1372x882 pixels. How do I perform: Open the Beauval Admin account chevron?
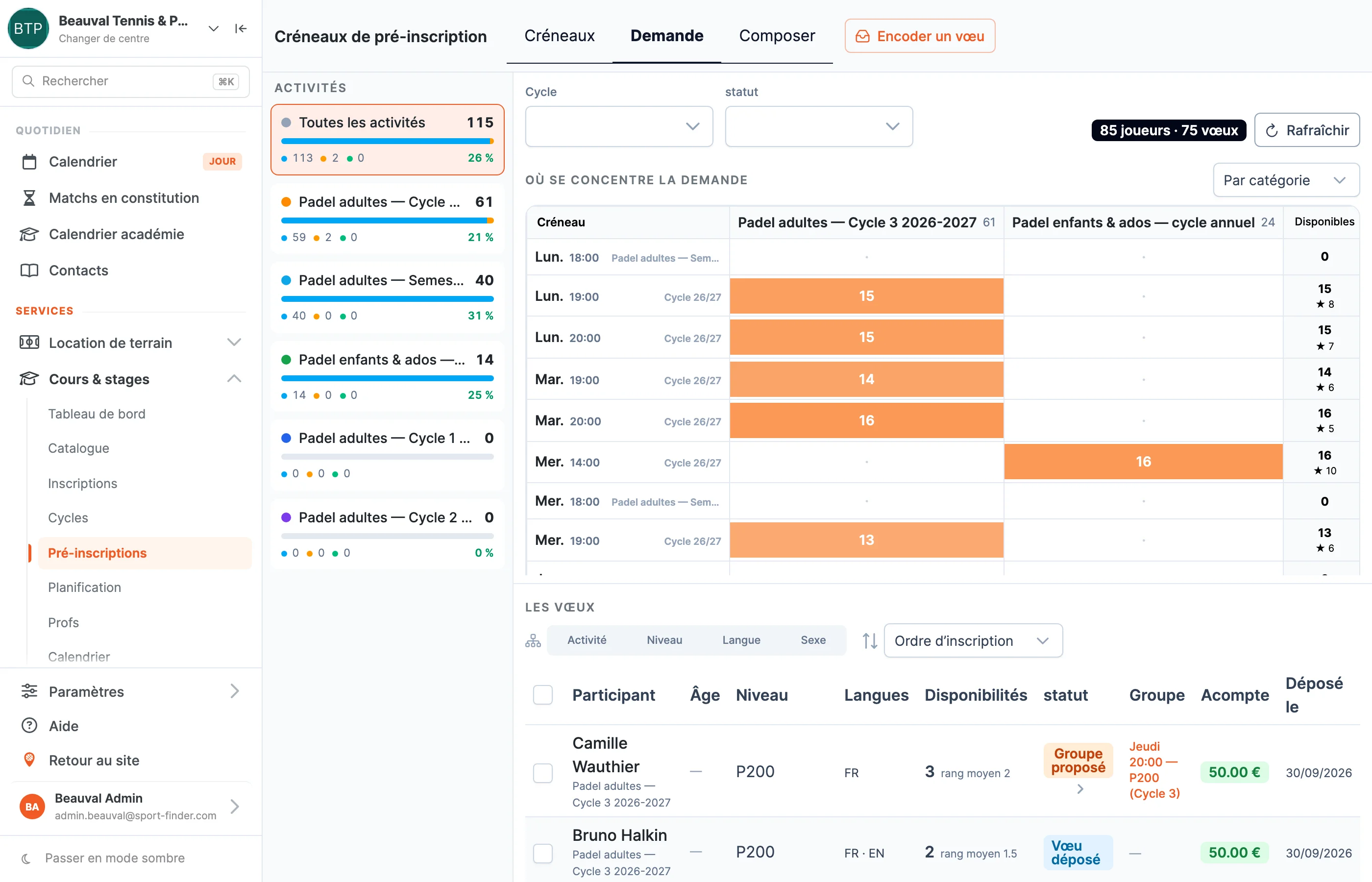tap(234, 807)
